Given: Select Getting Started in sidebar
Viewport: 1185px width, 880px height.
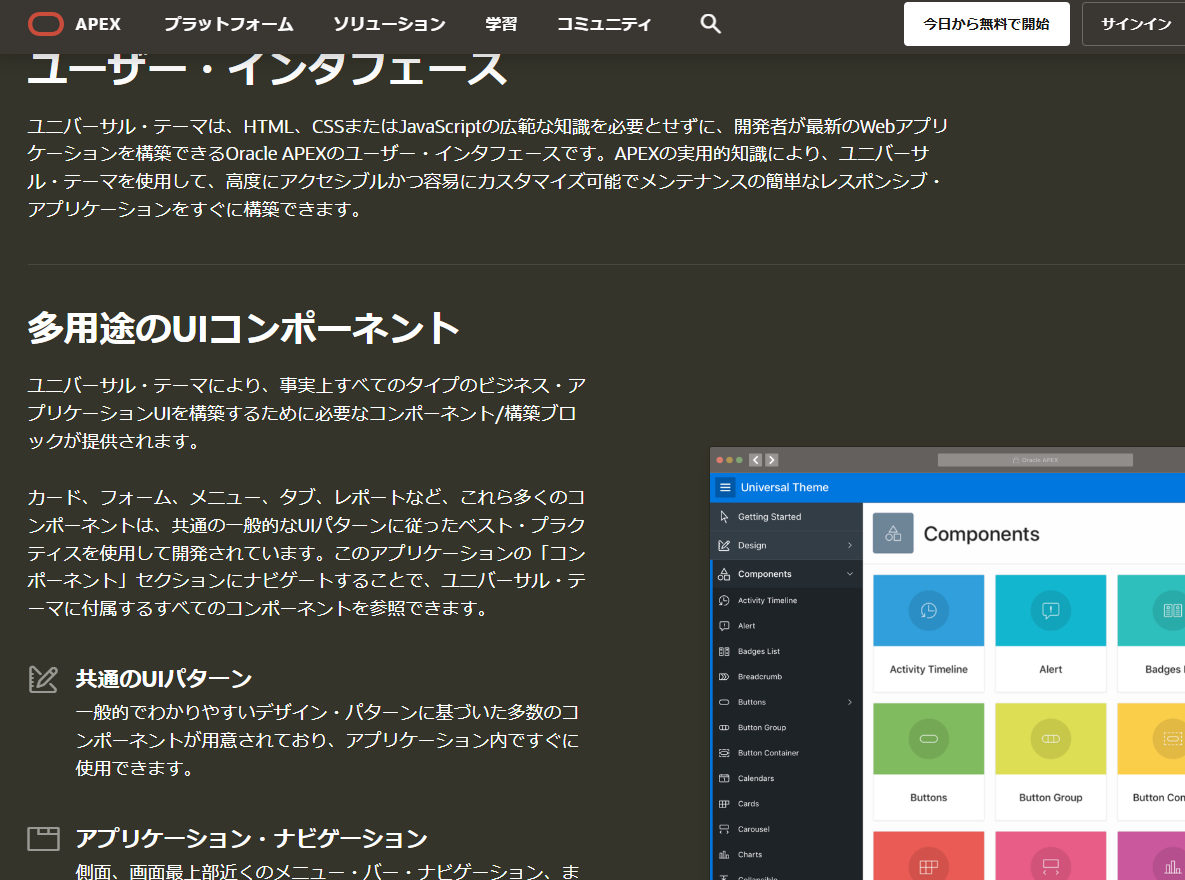Looking at the screenshot, I should coord(786,517).
